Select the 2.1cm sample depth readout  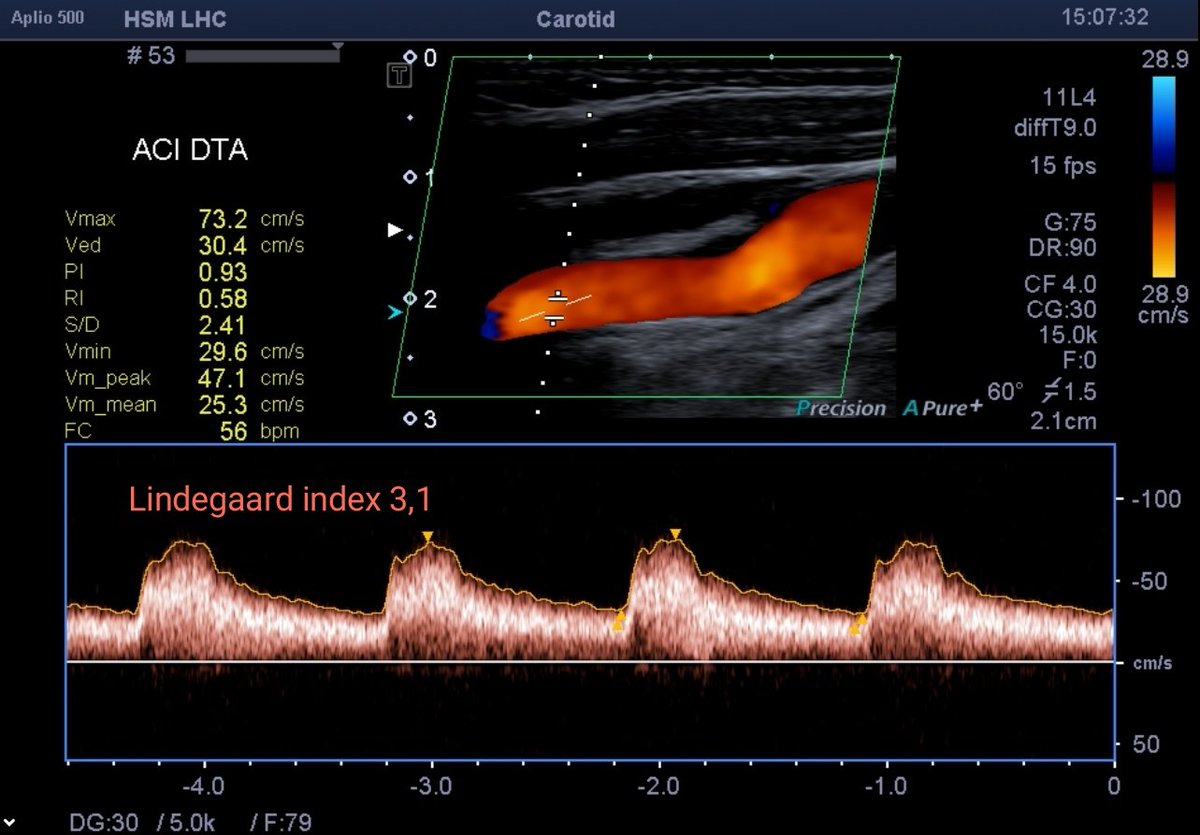pos(1063,421)
